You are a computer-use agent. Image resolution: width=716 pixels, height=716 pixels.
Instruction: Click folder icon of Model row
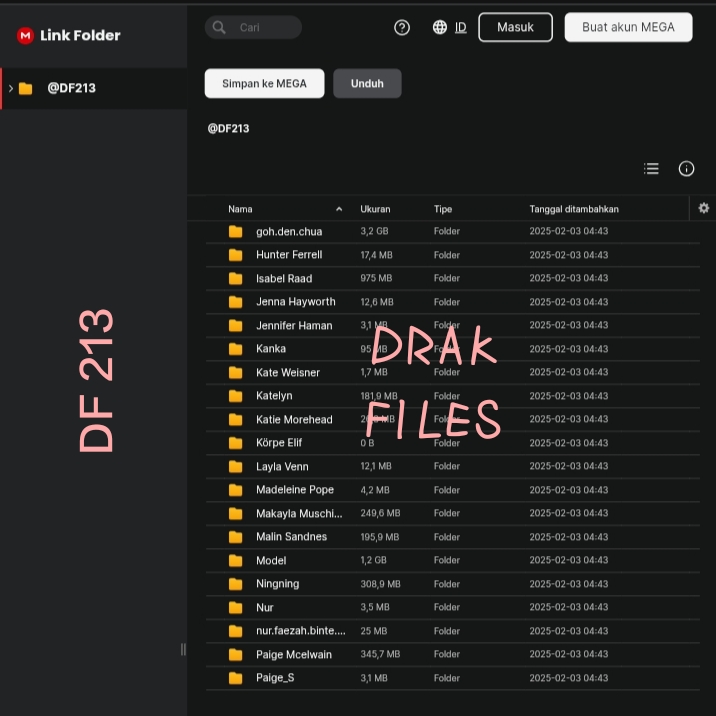(x=235, y=560)
